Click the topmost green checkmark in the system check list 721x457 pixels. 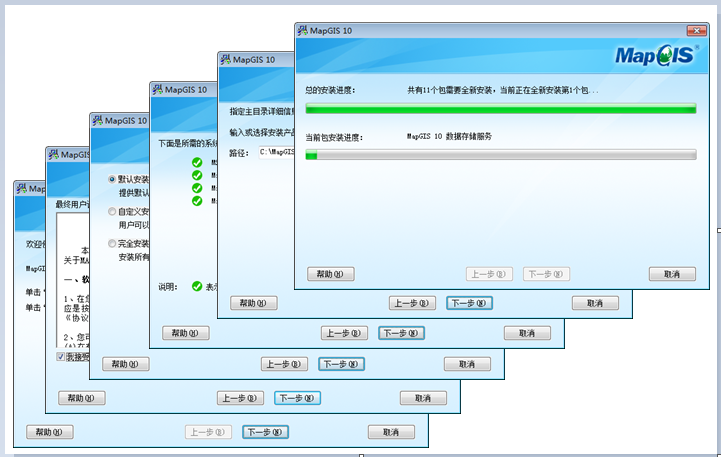point(197,162)
